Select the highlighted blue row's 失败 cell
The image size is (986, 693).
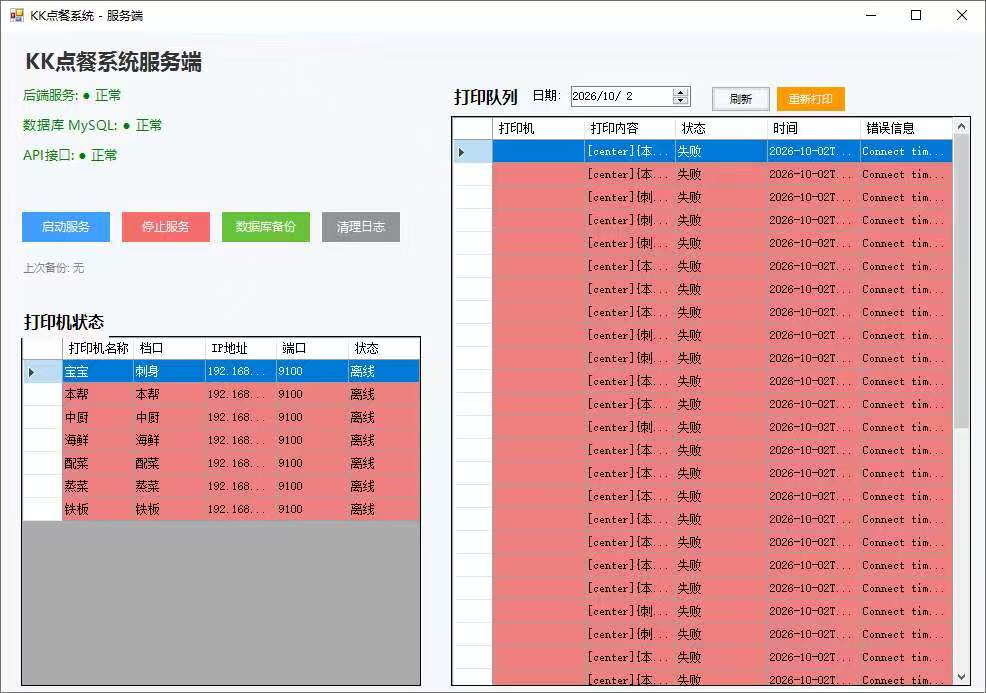coord(722,151)
